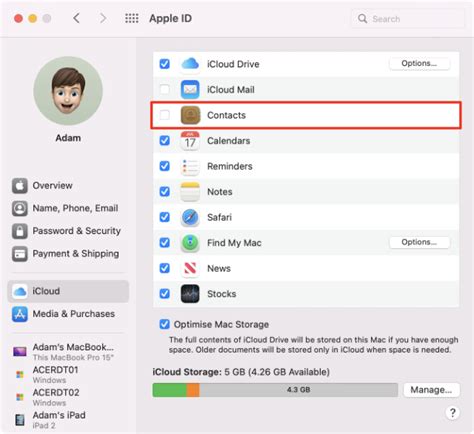Open iCloud Drive Options
Screen dimensions: 474x434
click(x=419, y=63)
